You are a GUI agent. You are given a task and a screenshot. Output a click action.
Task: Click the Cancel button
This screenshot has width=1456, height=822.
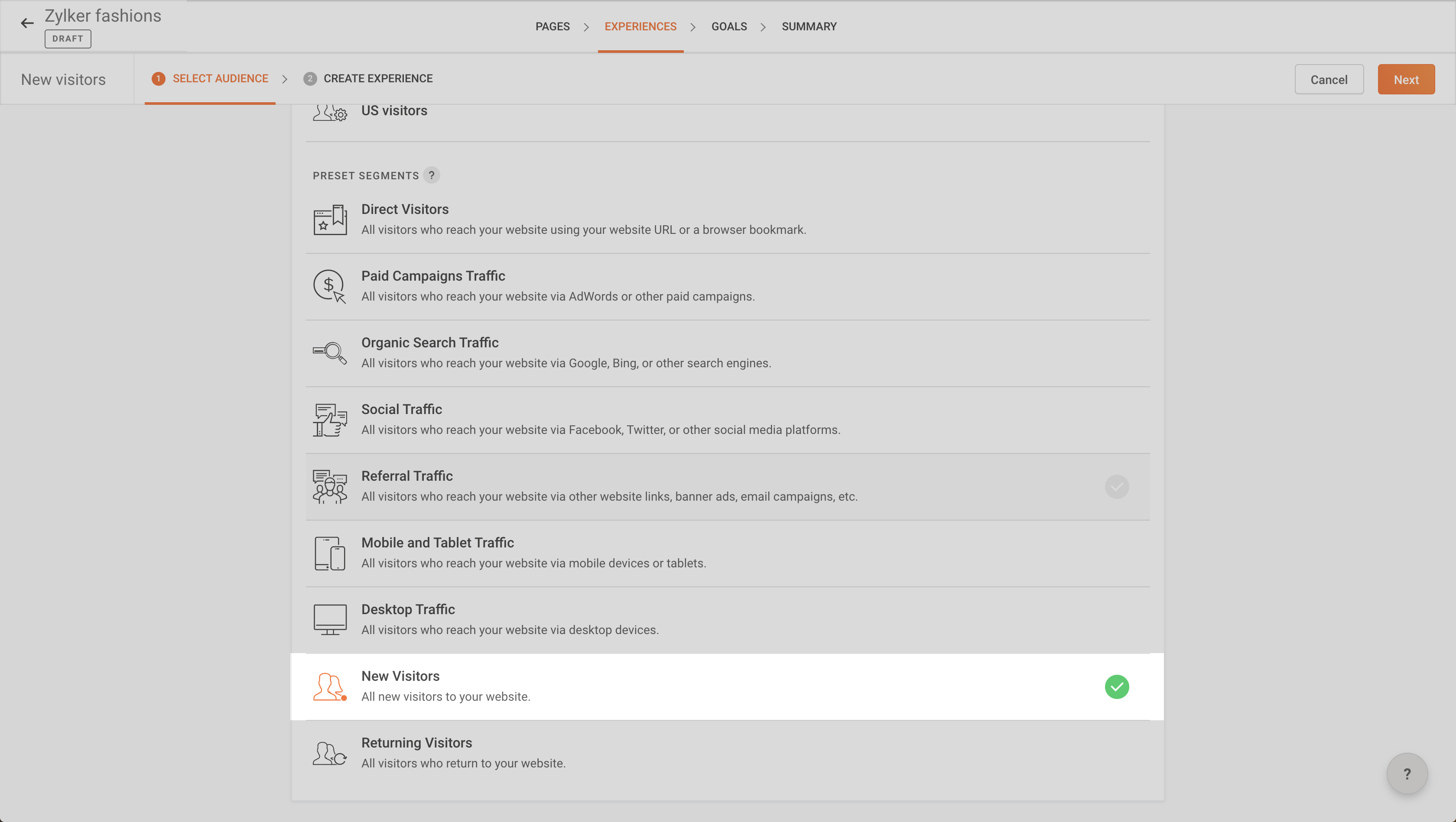[1329, 79]
